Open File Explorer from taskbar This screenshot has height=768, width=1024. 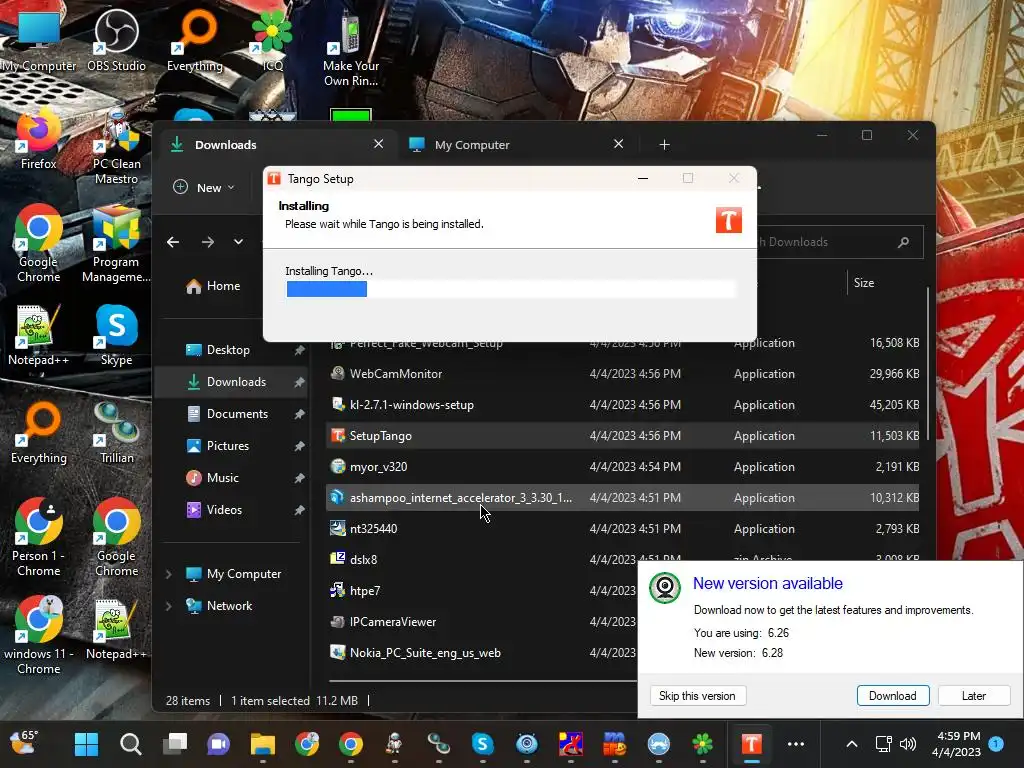click(x=263, y=744)
